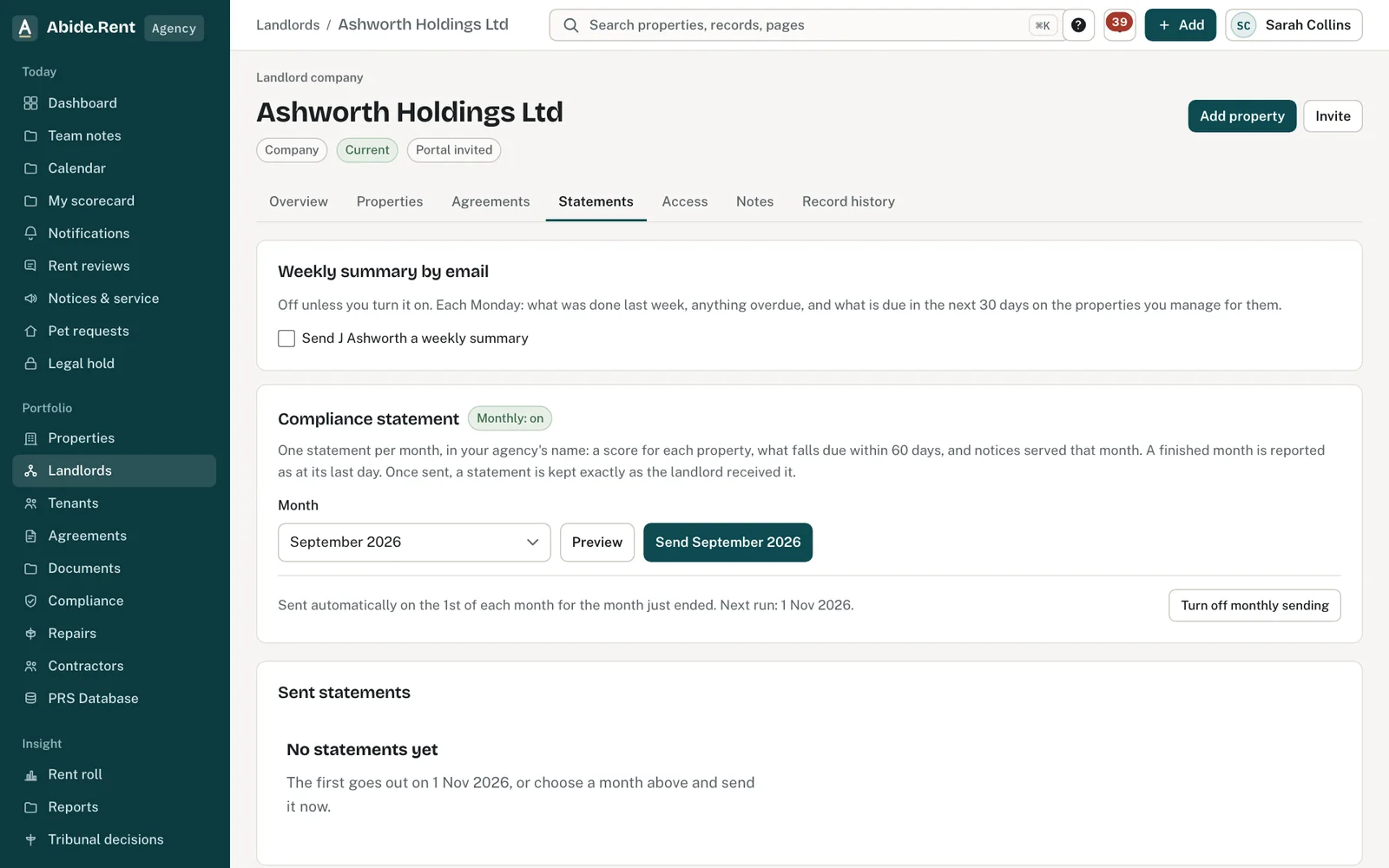Click Landlords breadcrumb link

287,25
